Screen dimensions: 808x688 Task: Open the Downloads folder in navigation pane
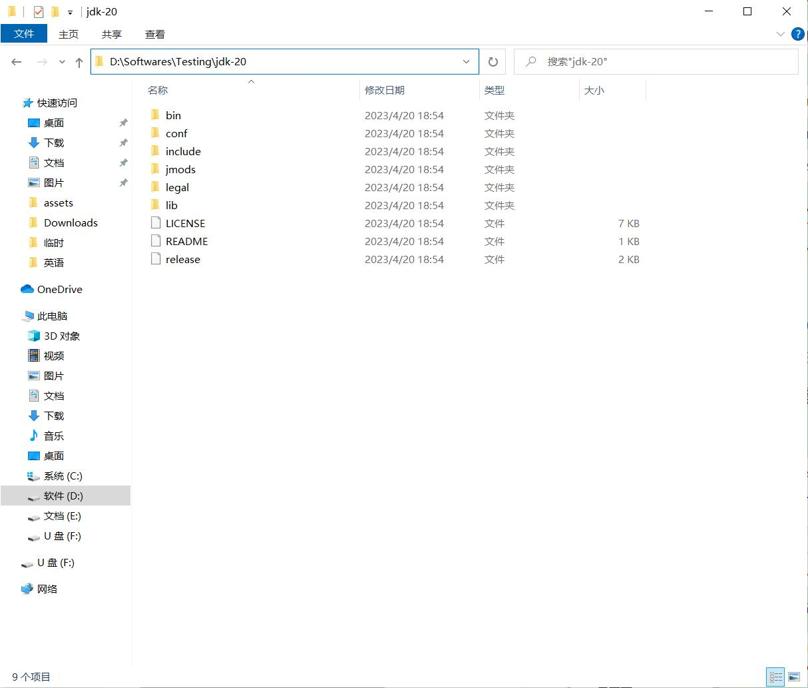71,223
